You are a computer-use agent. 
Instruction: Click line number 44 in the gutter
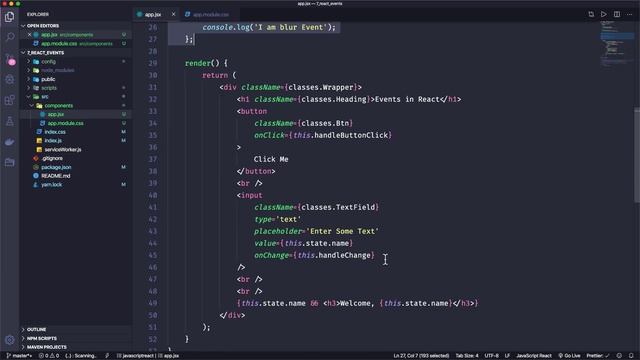(x=153, y=243)
